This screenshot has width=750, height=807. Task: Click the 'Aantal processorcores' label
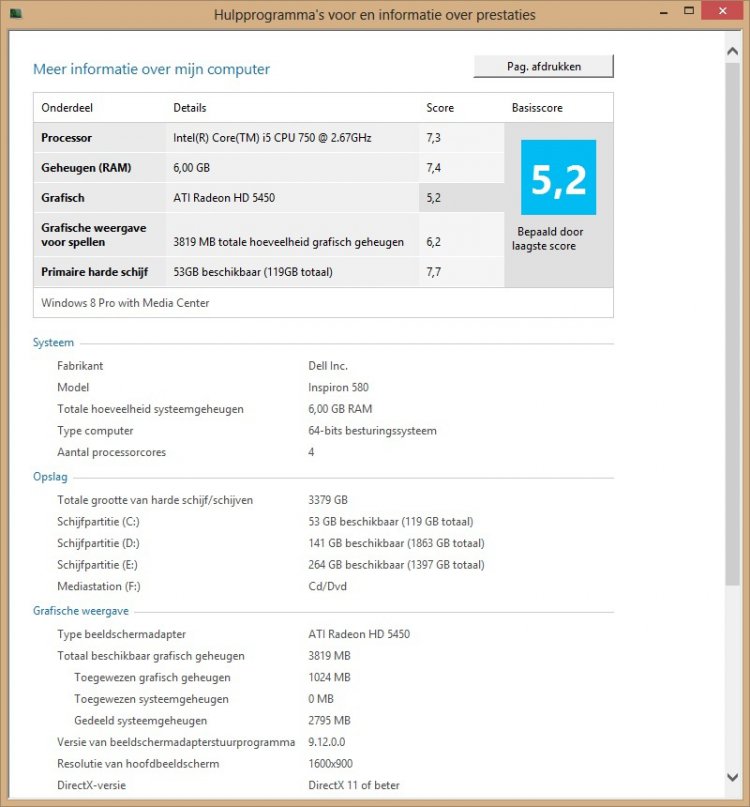pyautogui.click(x=111, y=452)
